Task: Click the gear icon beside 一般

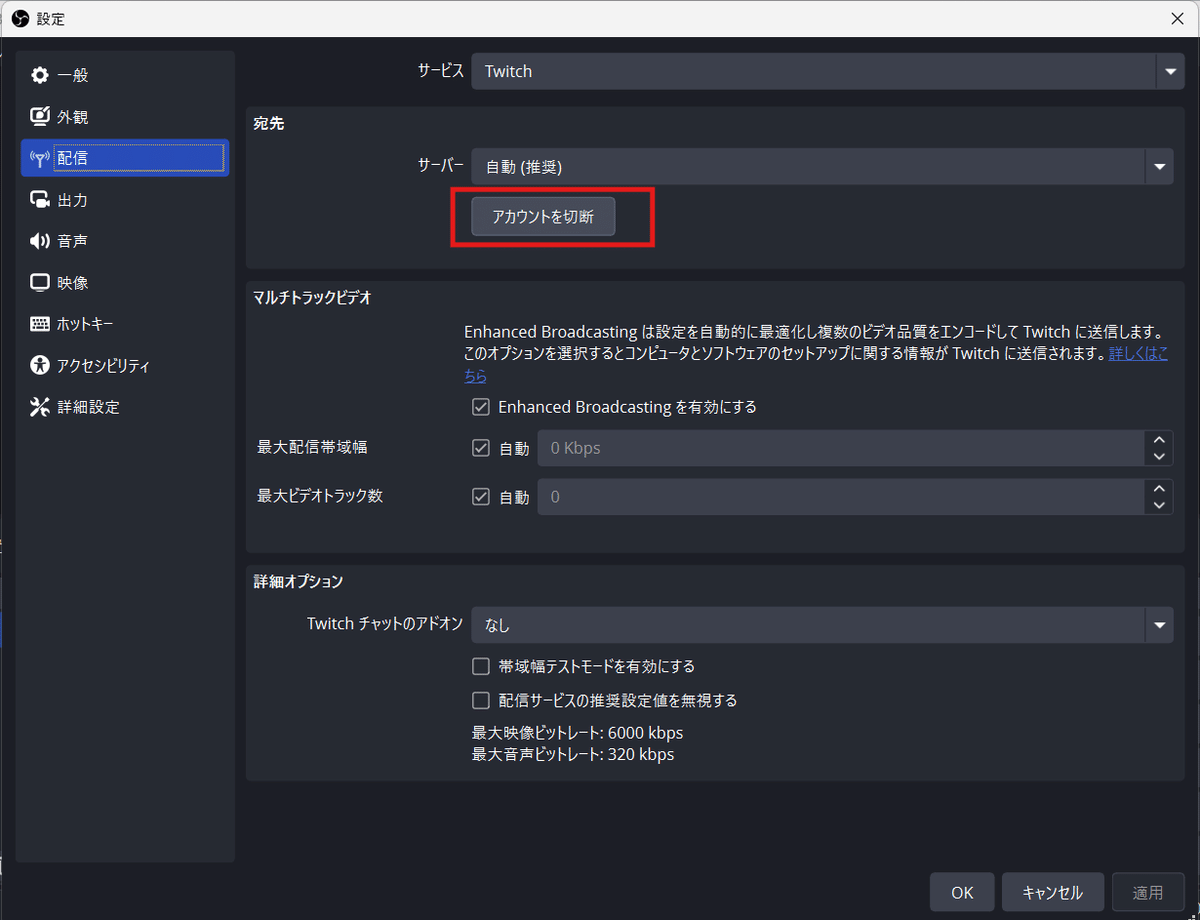Action: click(40, 76)
